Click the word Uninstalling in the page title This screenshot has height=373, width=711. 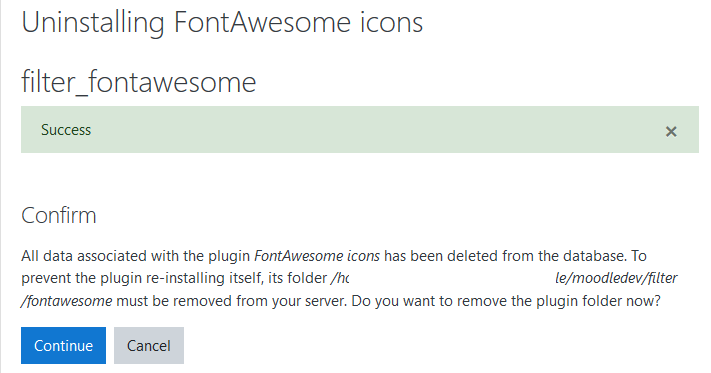(x=93, y=23)
